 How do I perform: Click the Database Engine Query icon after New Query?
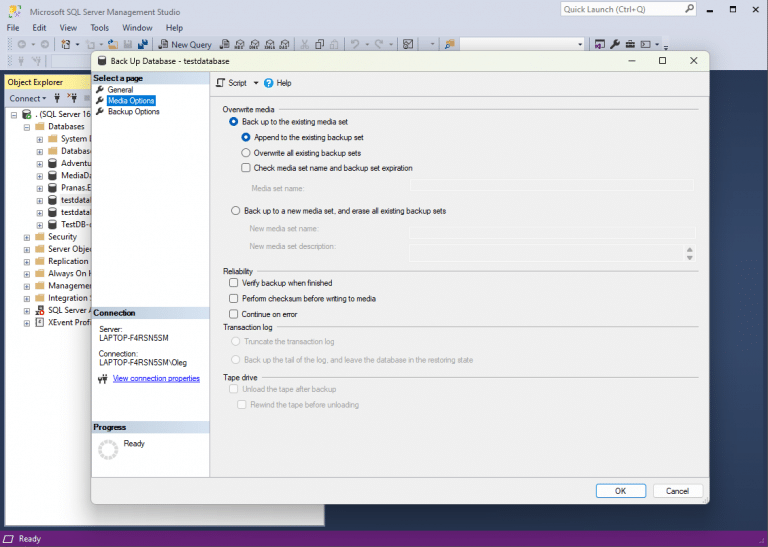(x=224, y=45)
